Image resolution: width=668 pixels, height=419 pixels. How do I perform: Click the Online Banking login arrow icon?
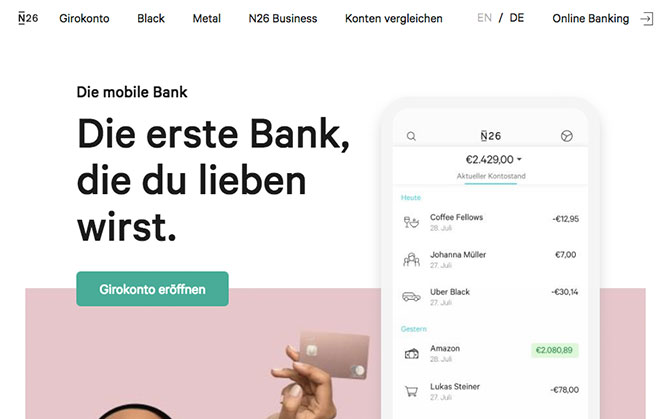click(647, 19)
